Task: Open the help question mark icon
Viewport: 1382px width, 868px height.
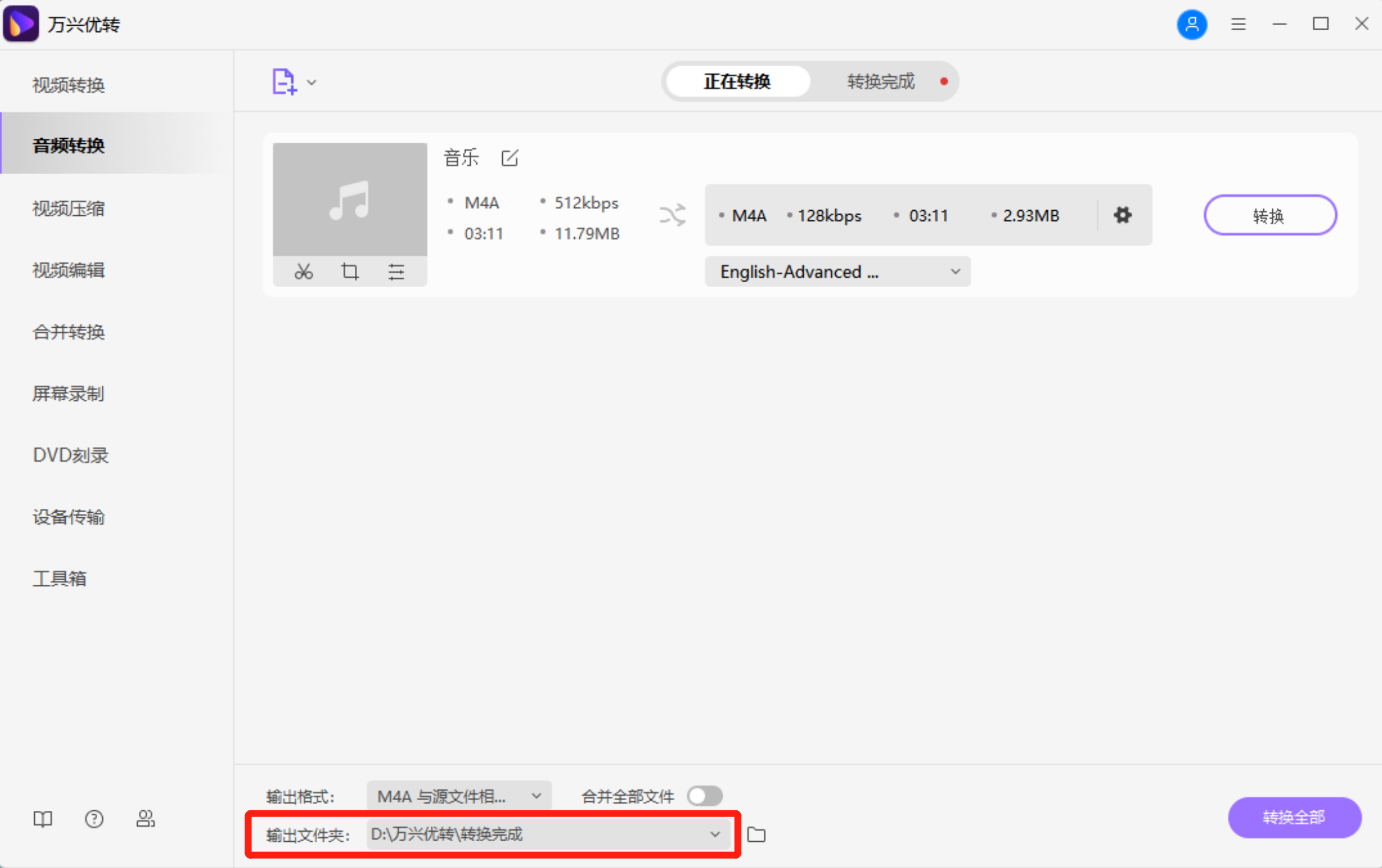Action: (x=94, y=819)
